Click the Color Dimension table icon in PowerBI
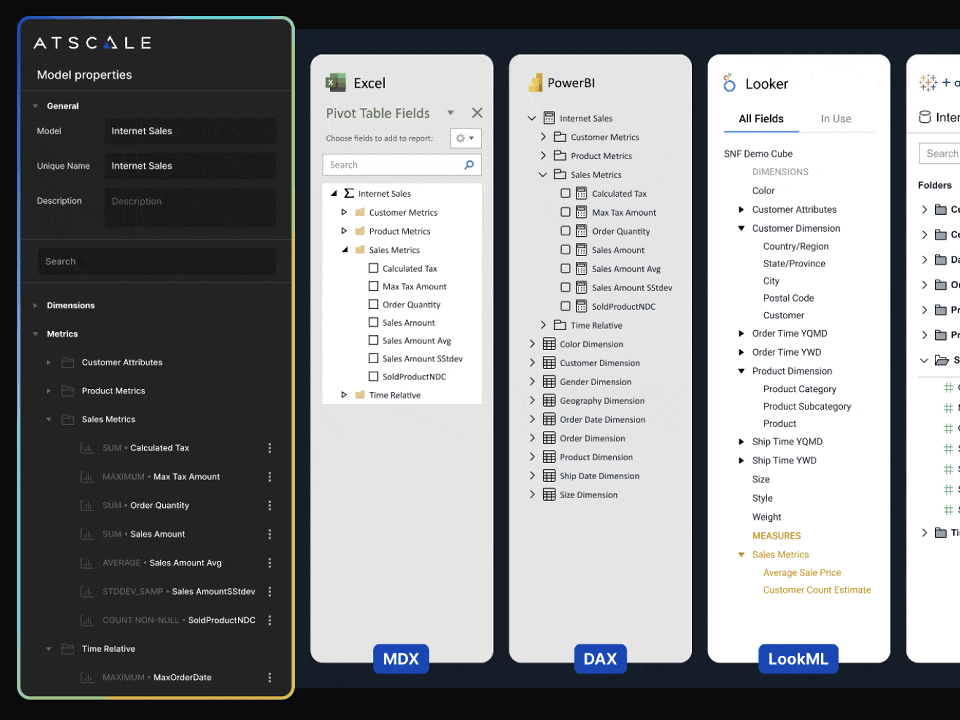960x720 pixels. [x=549, y=344]
